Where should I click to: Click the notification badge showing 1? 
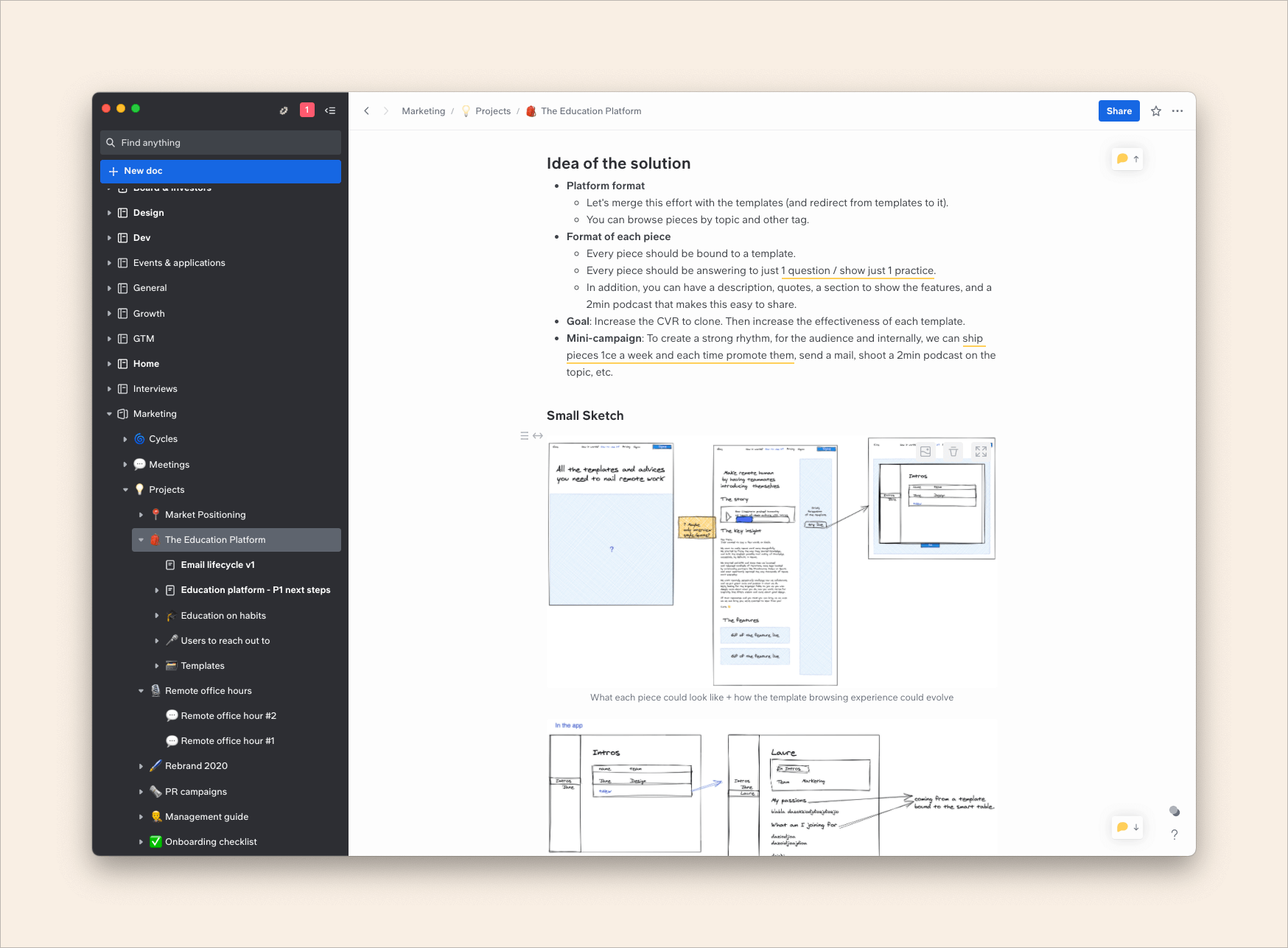(307, 110)
